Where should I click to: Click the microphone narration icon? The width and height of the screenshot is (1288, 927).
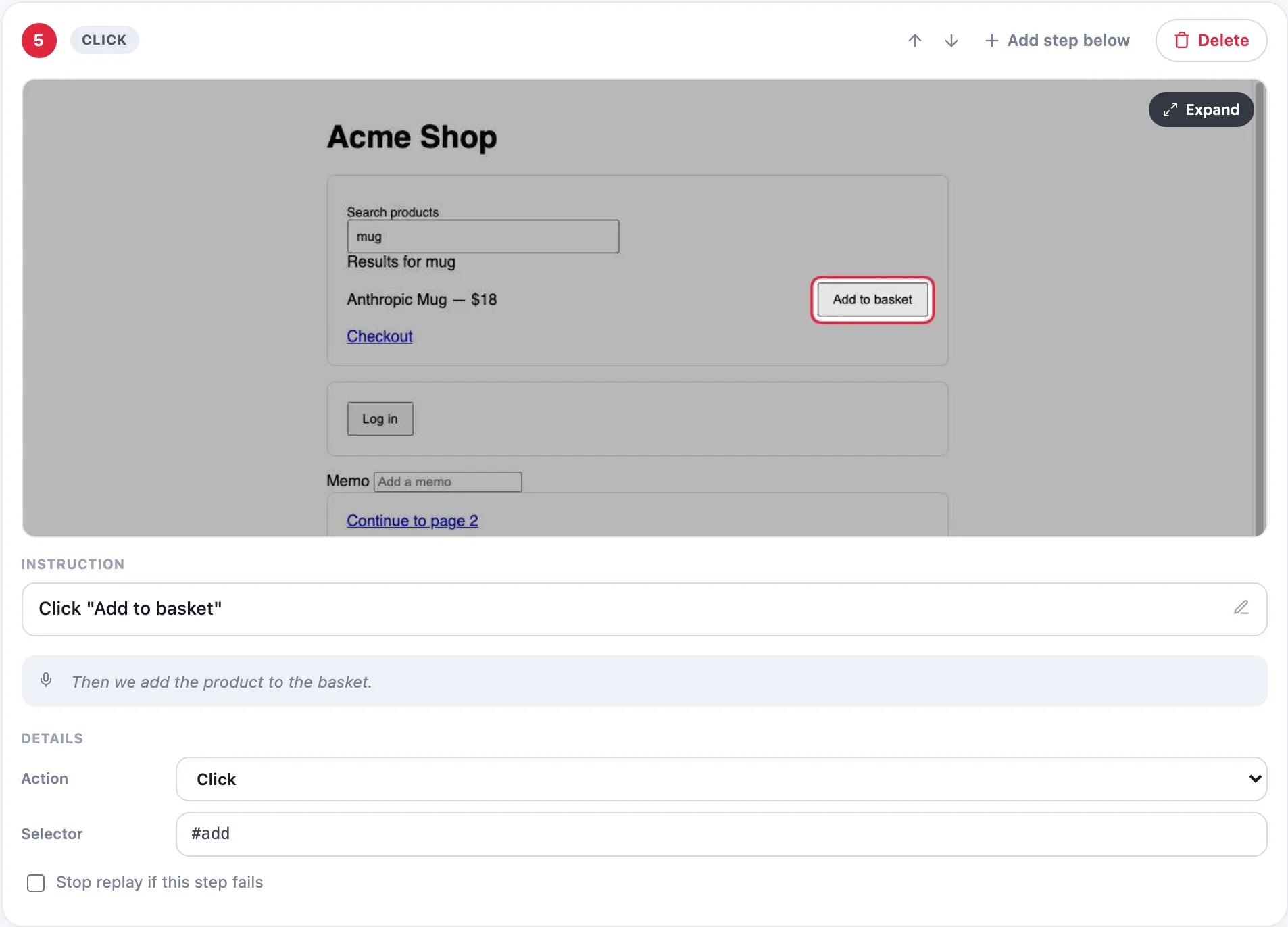click(x=46, y=680)
